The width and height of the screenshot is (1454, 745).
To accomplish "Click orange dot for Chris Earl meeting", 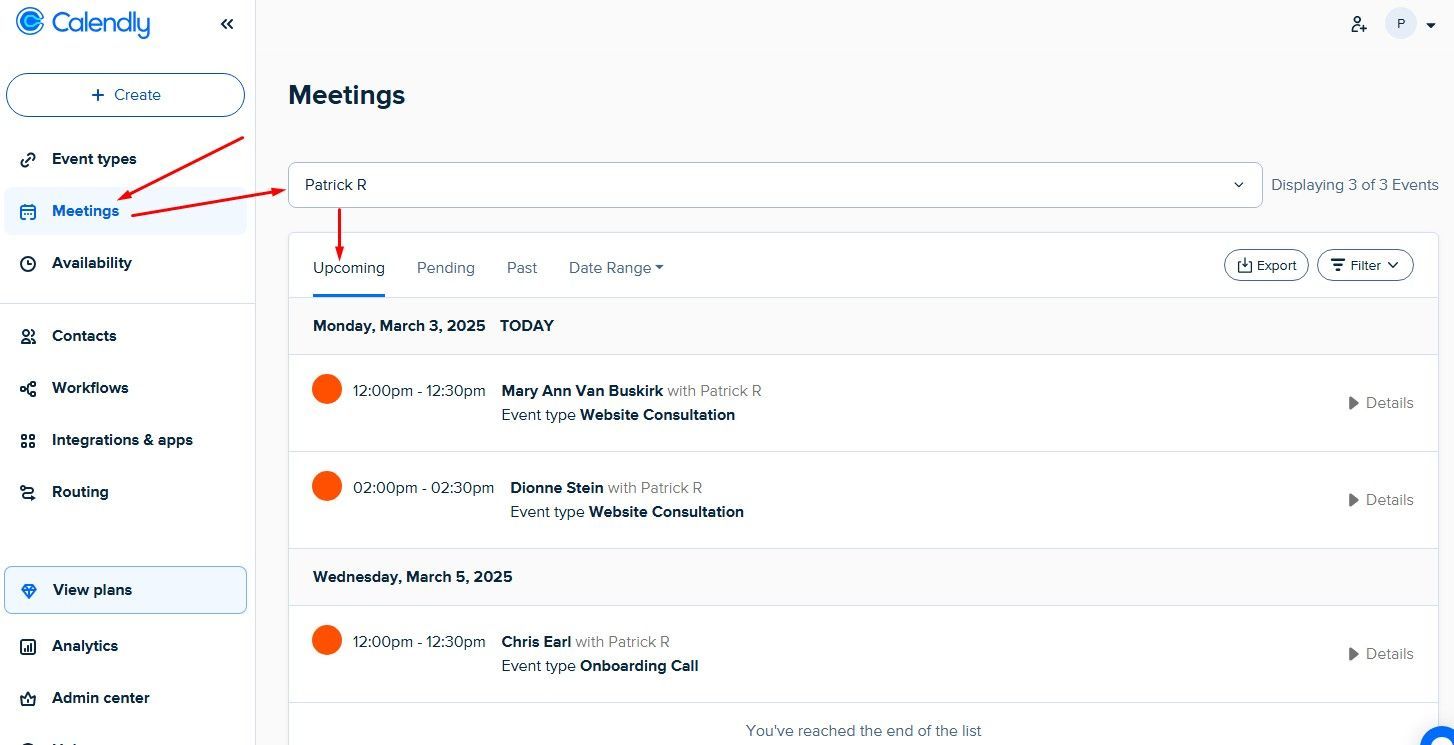I will pos(327,640).
